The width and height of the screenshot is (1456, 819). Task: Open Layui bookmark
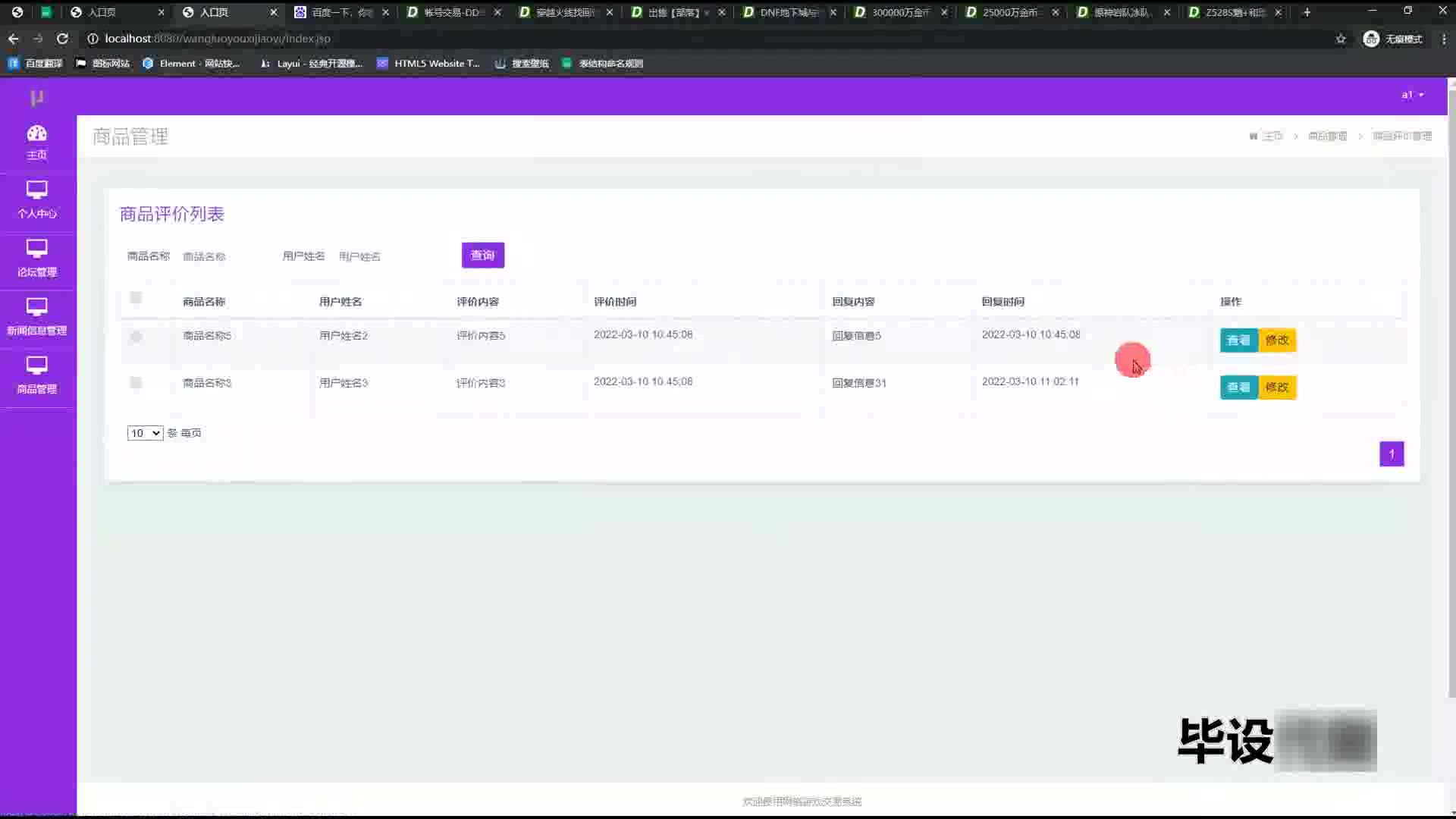[311, 64]
